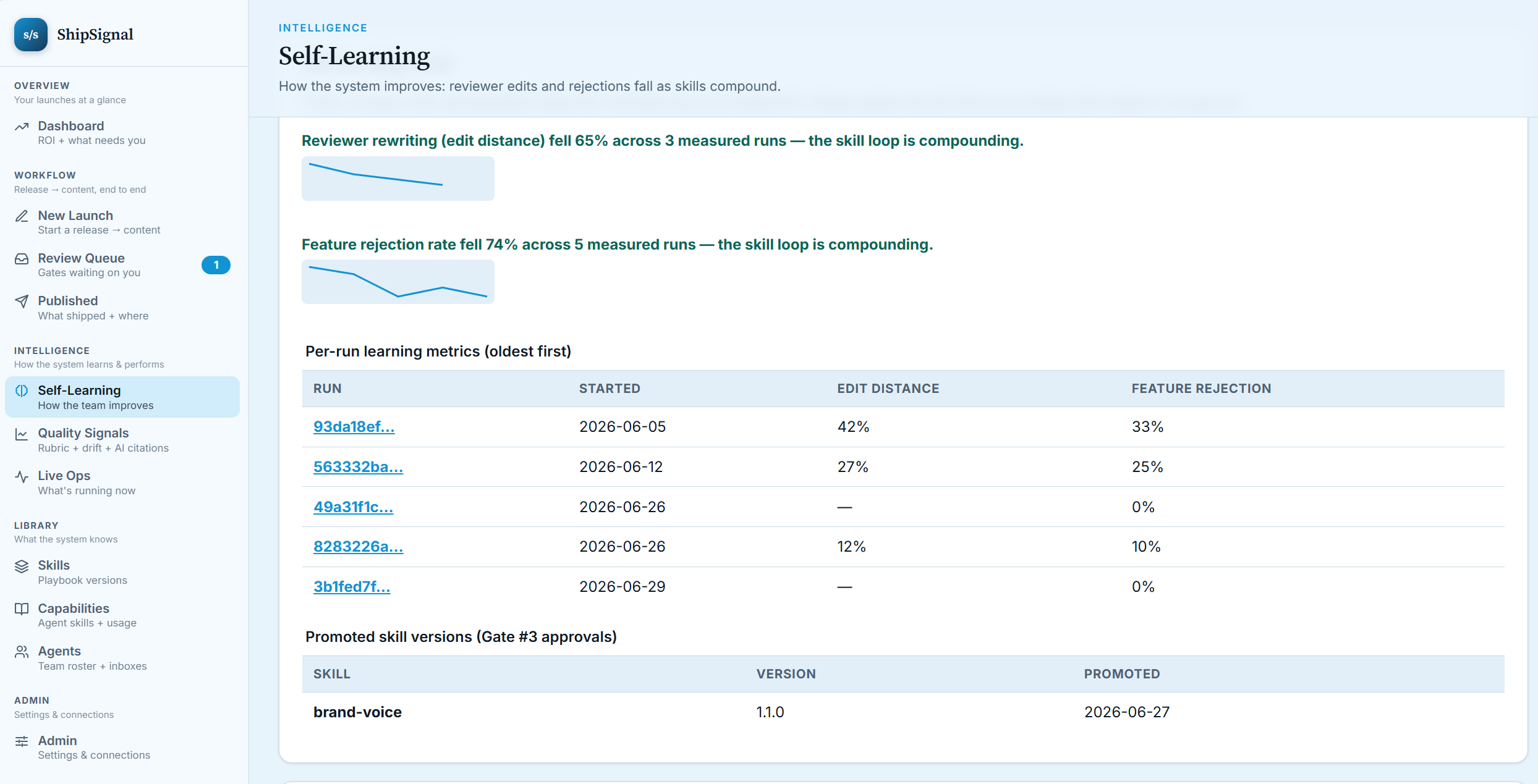Open Dashboard via trend-line icon
This screenshot has height=784, width=1538.
click(22, 127)
